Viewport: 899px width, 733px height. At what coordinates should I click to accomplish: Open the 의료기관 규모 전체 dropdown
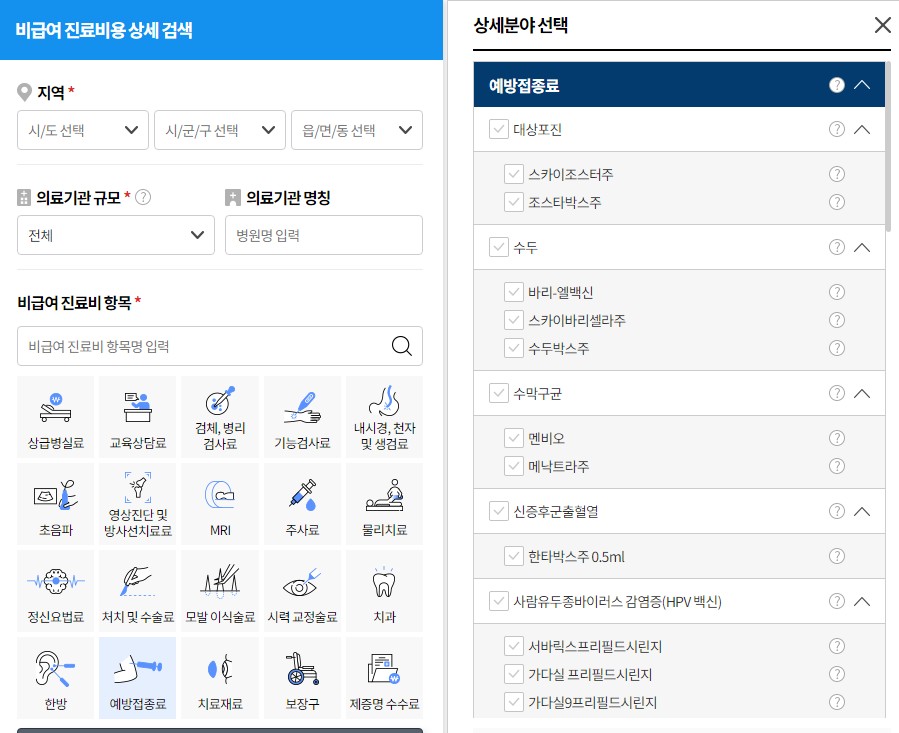pyautogui.click(x=116, y=235)
